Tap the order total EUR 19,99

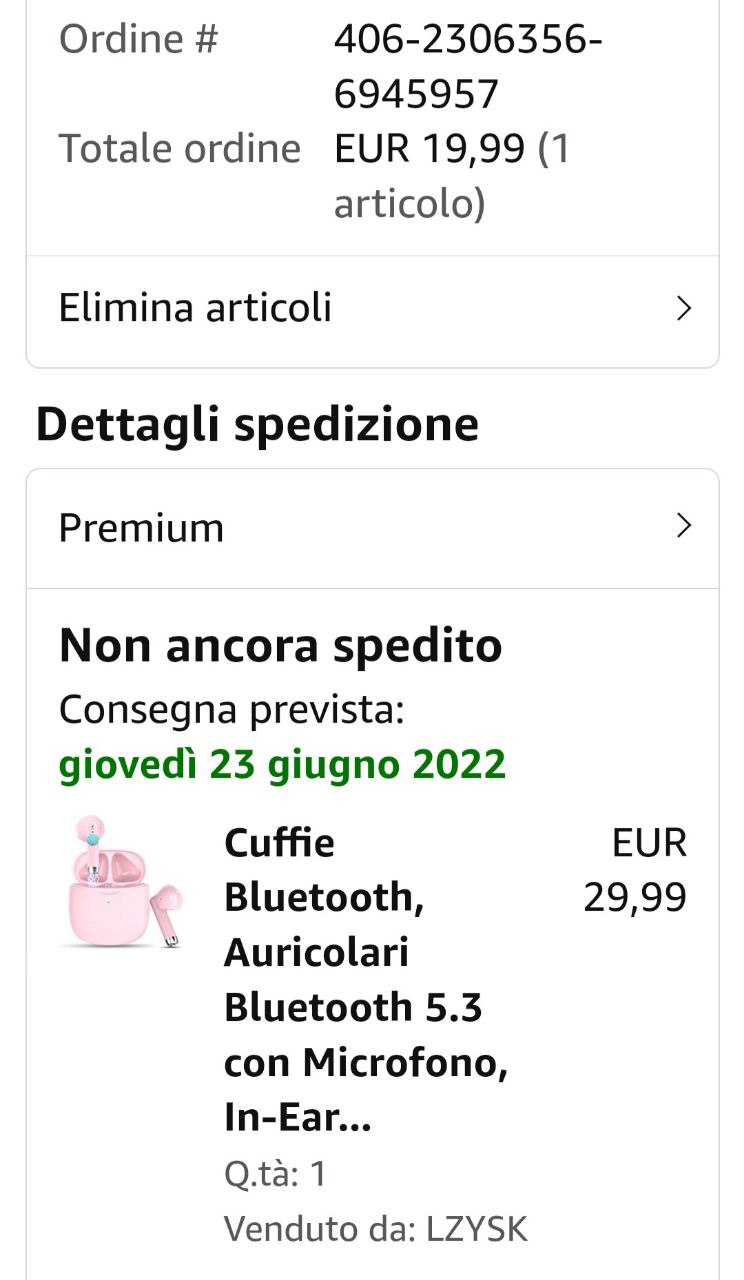[x=429, y=148]
